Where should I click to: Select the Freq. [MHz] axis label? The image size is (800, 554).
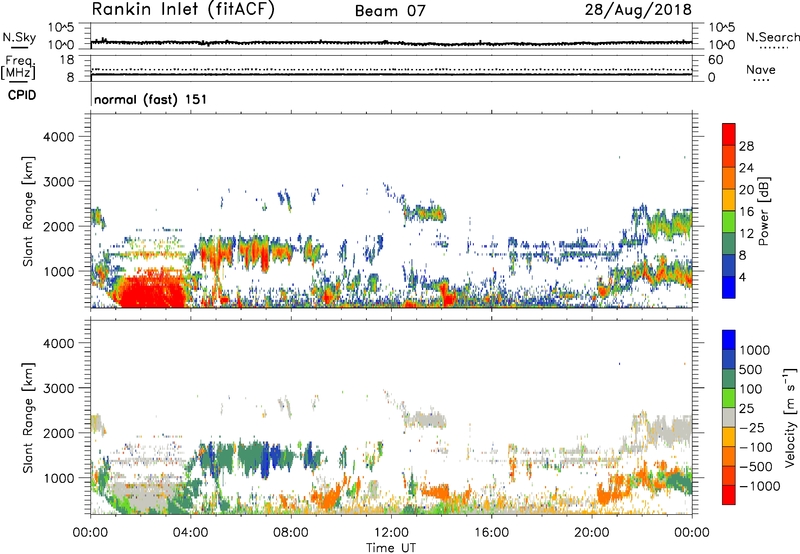click(18, 68)
